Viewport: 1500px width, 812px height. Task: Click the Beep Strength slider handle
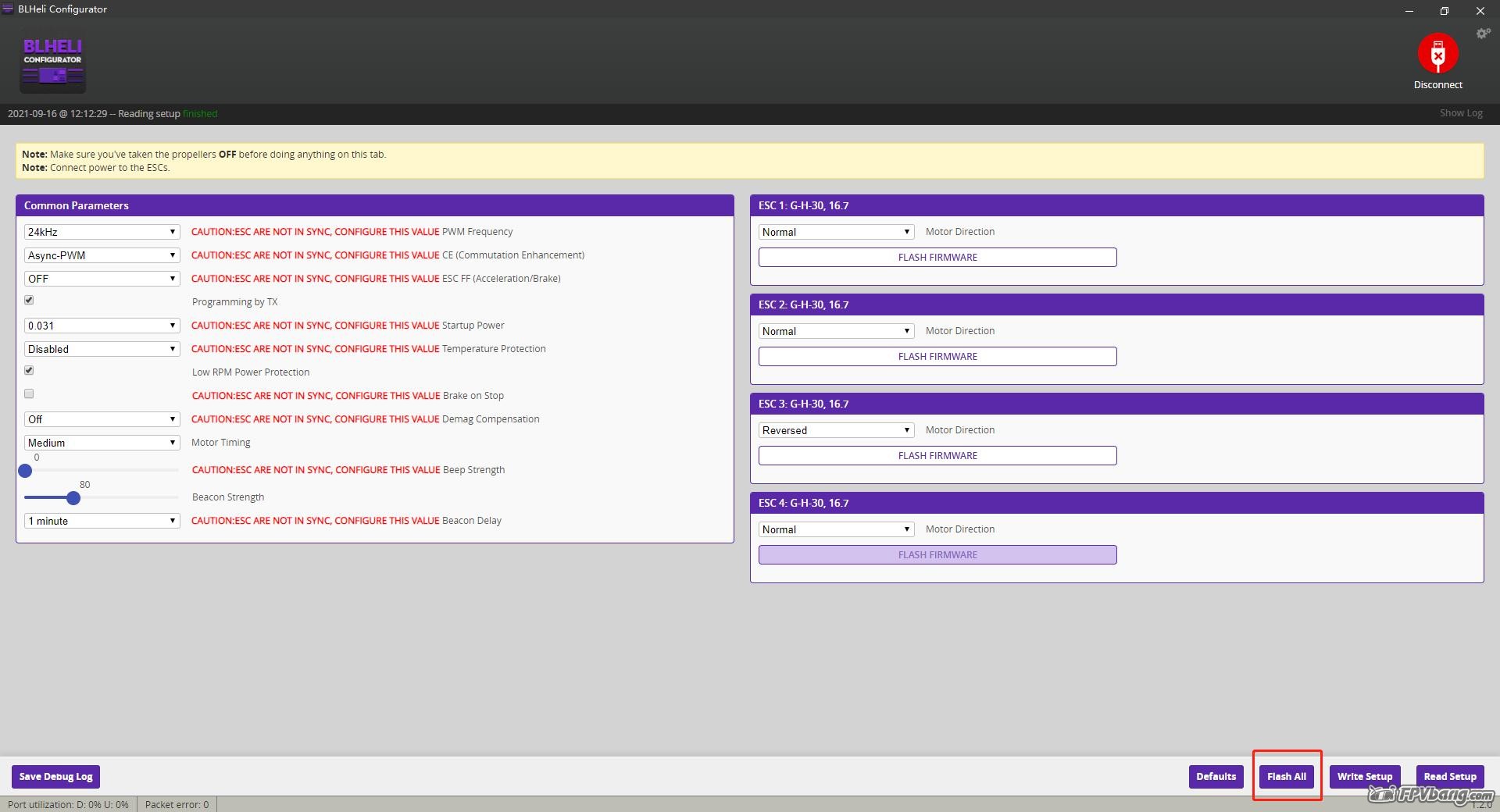[x=25, y=470]
